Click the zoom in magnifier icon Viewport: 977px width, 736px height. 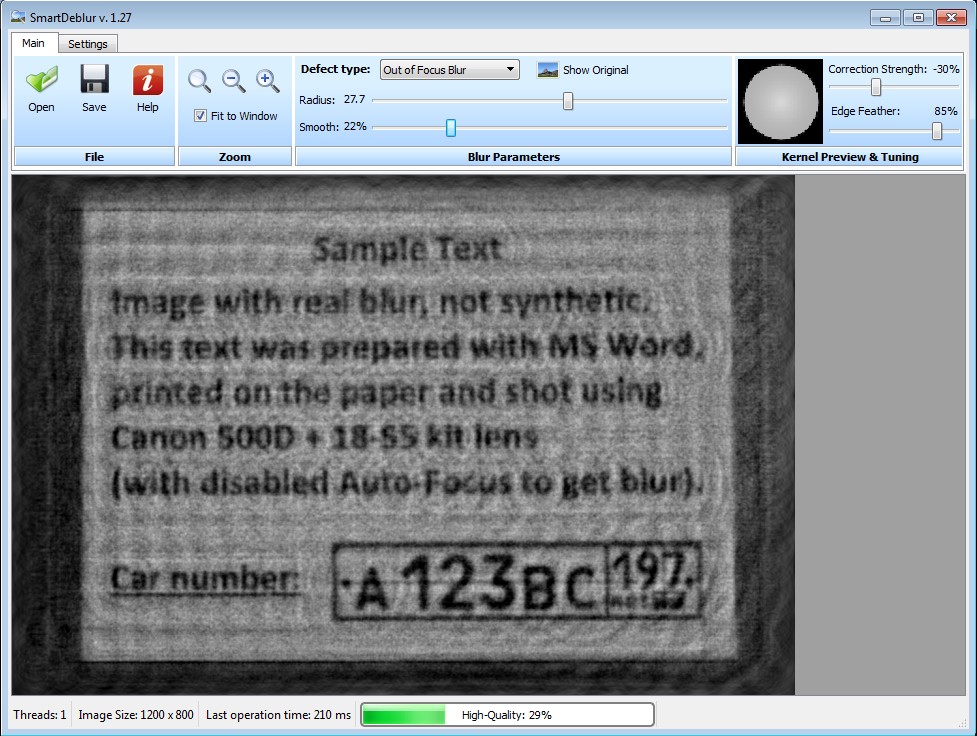[x=267, y=81]
